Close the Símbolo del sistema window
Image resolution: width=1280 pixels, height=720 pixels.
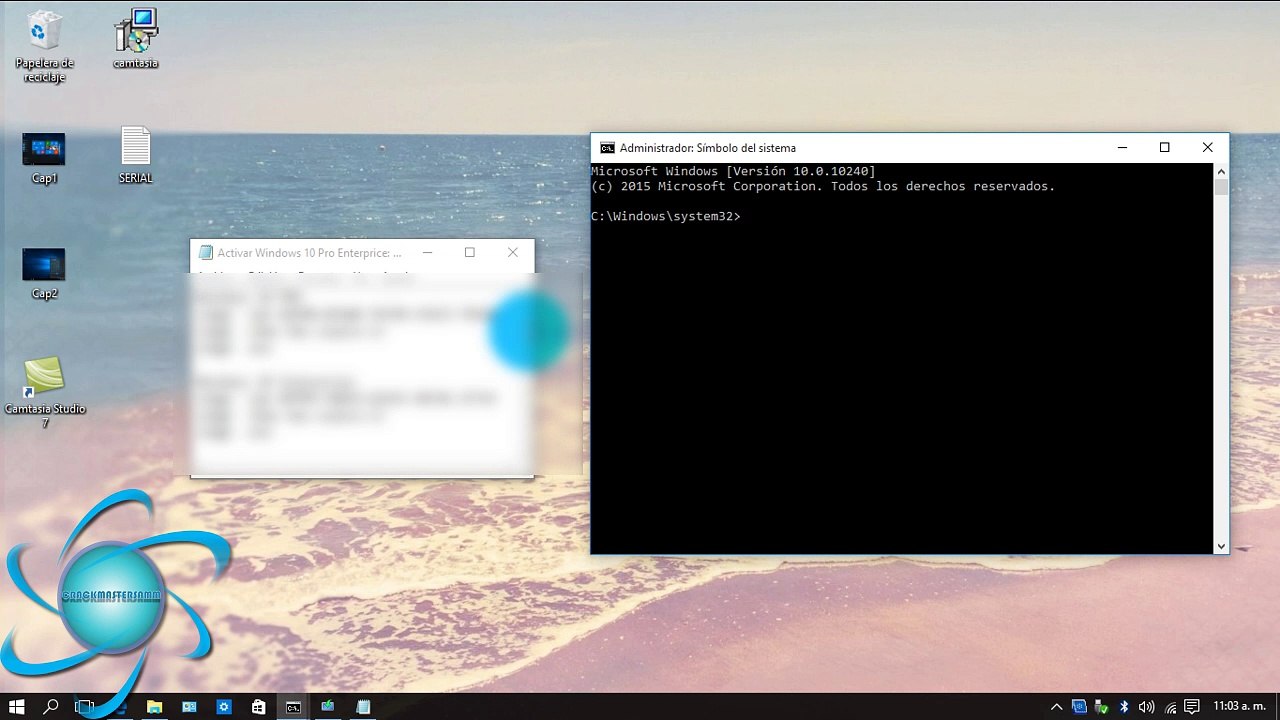click(1207, 148)
